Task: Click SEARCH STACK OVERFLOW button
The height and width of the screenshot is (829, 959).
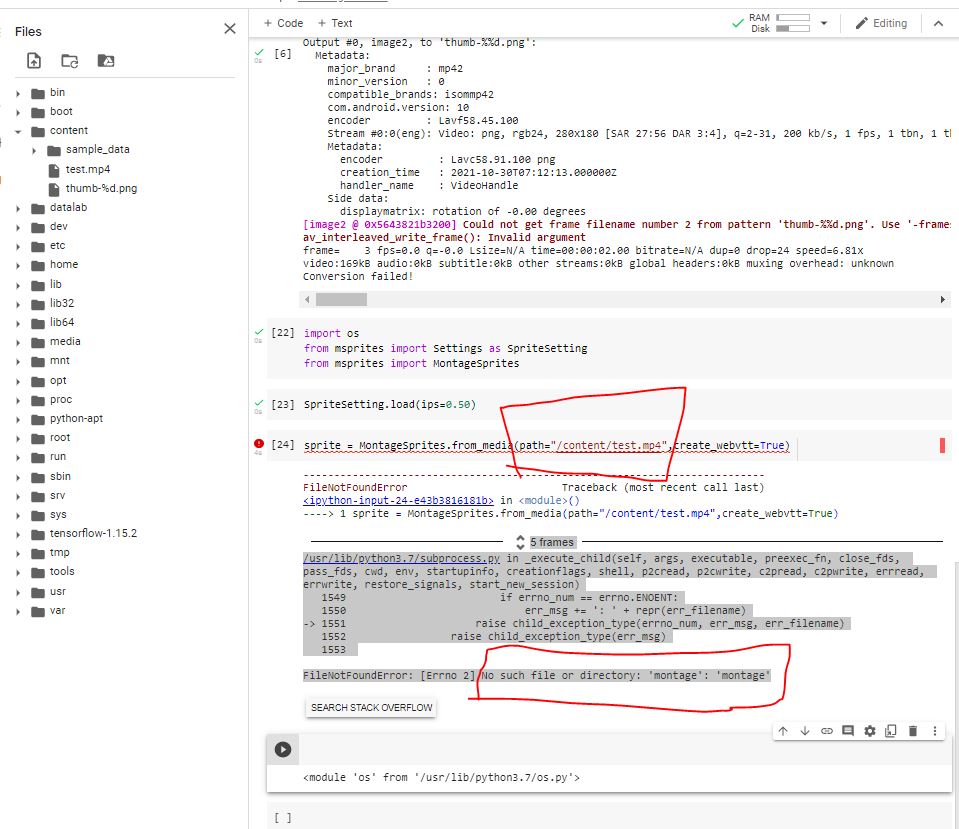Action: coord(371,707)
